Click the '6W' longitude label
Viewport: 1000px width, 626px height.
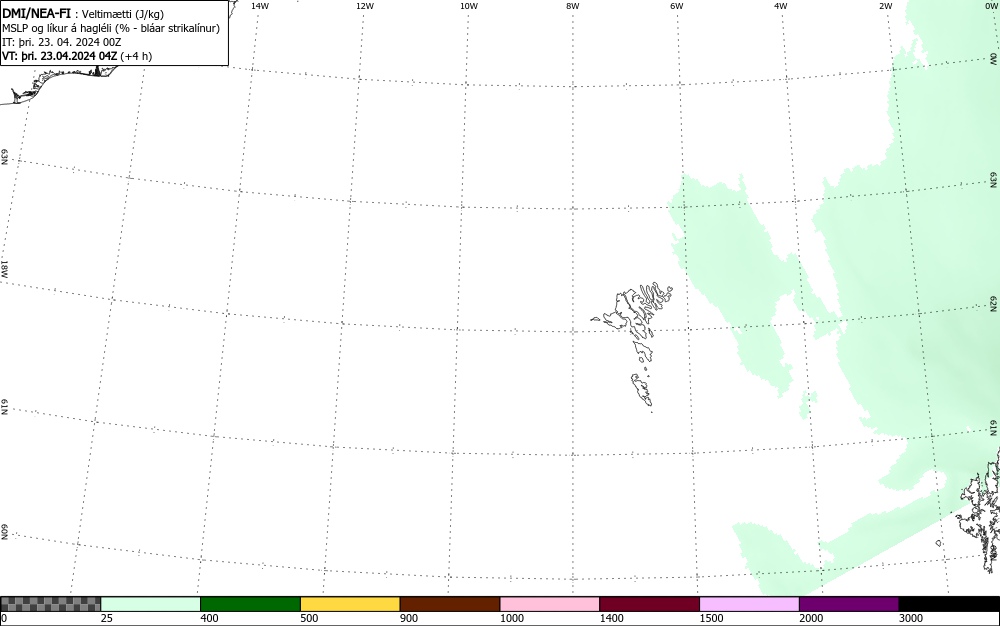677,6
